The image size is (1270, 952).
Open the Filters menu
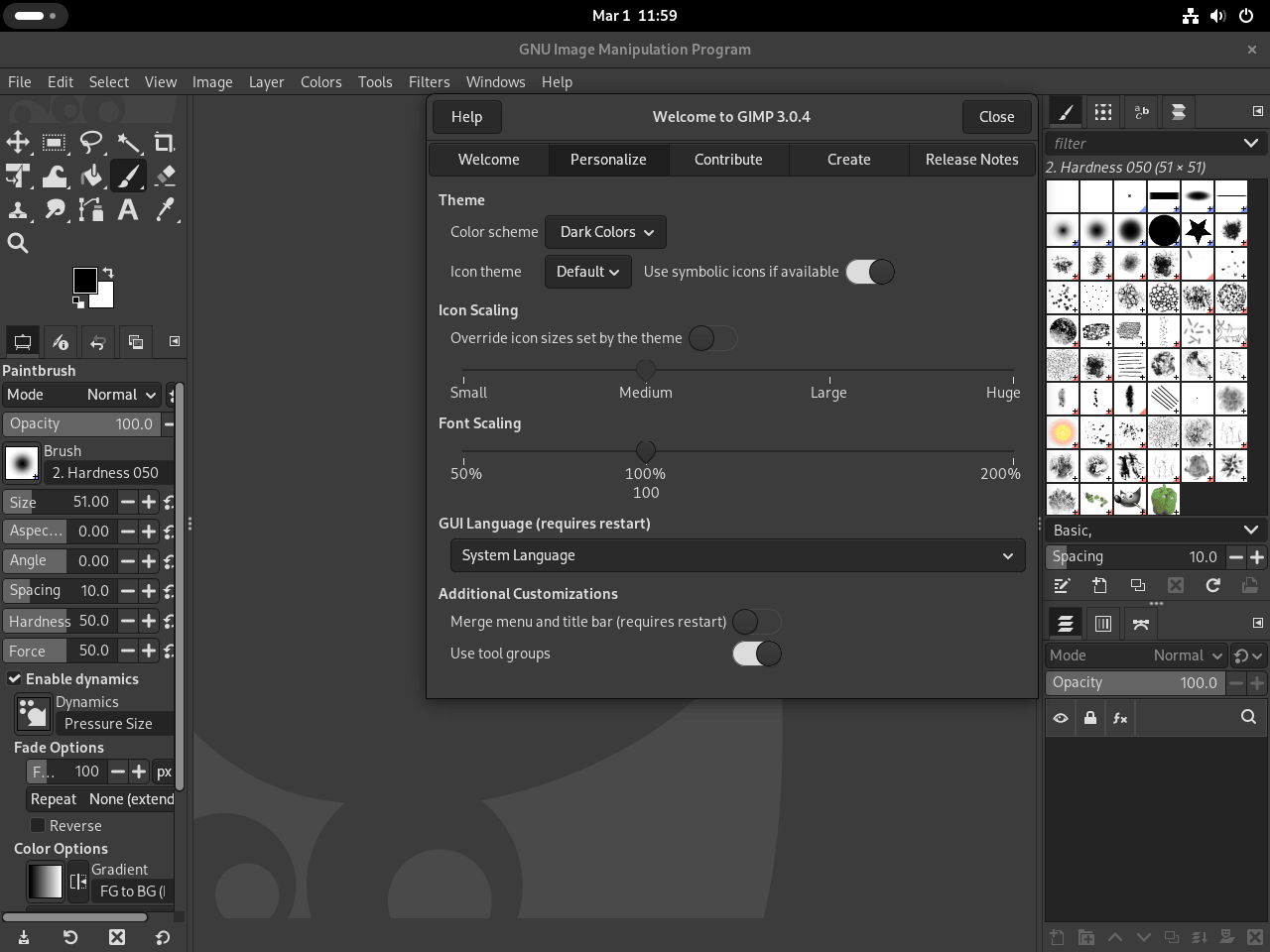coord(429,81)
